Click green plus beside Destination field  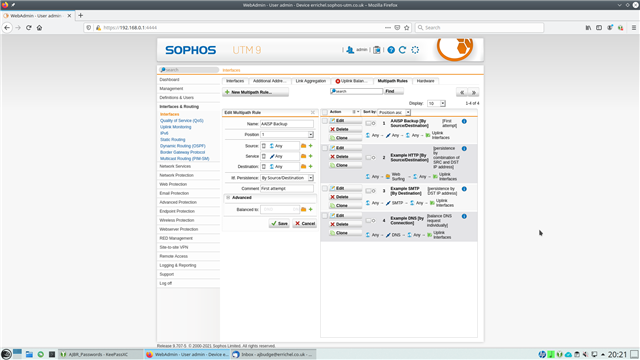[x=311, y=167]
